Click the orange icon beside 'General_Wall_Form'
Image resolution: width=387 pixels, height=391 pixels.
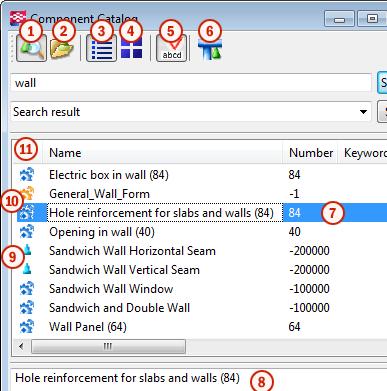(x=27, y=193)
